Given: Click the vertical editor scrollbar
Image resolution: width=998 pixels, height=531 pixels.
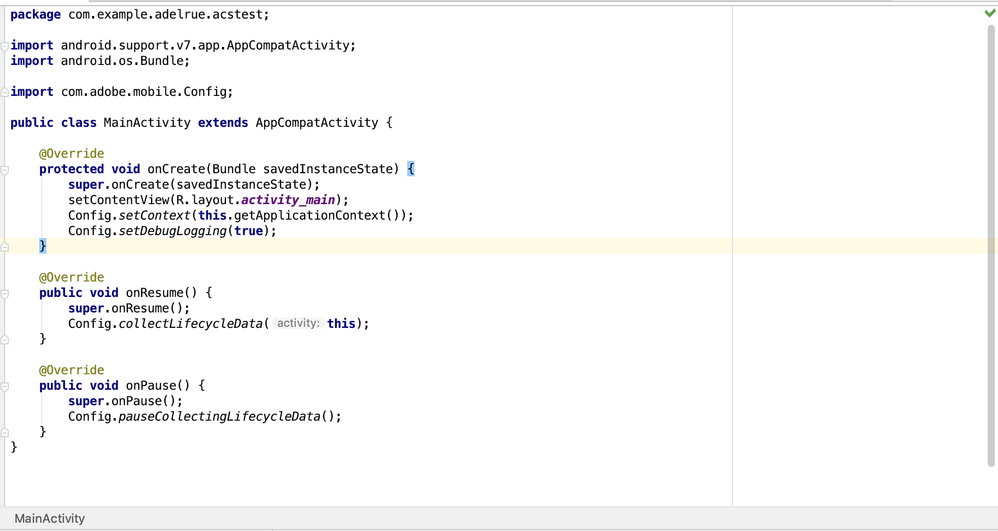Looking at the screenshot, I should (x=991, y=250).
